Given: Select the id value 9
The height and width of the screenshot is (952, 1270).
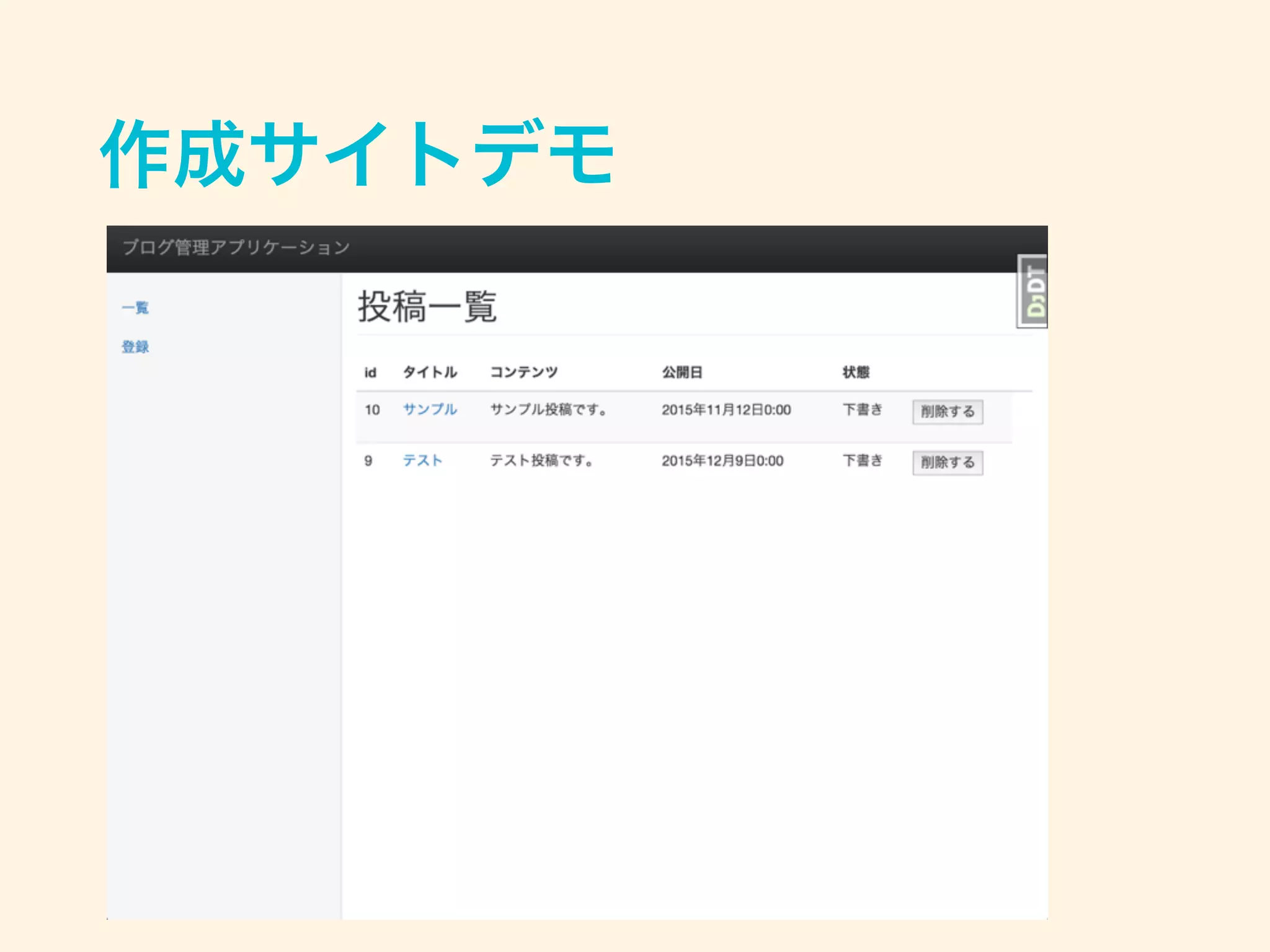Looking at the screenshot, I should pos(368,461).
